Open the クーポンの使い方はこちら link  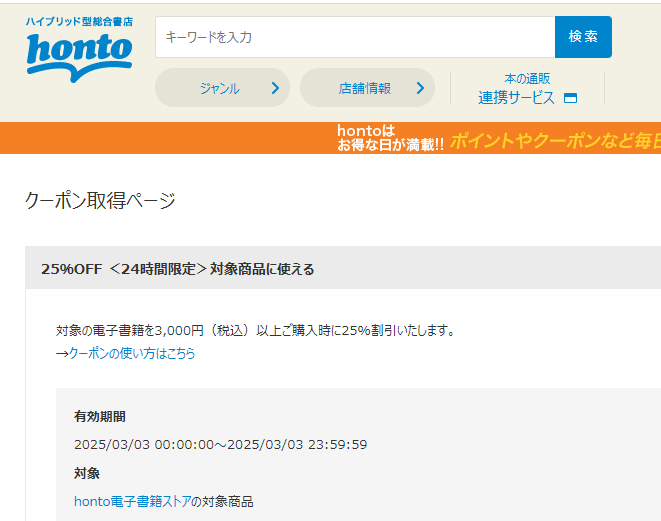(132, 353)
